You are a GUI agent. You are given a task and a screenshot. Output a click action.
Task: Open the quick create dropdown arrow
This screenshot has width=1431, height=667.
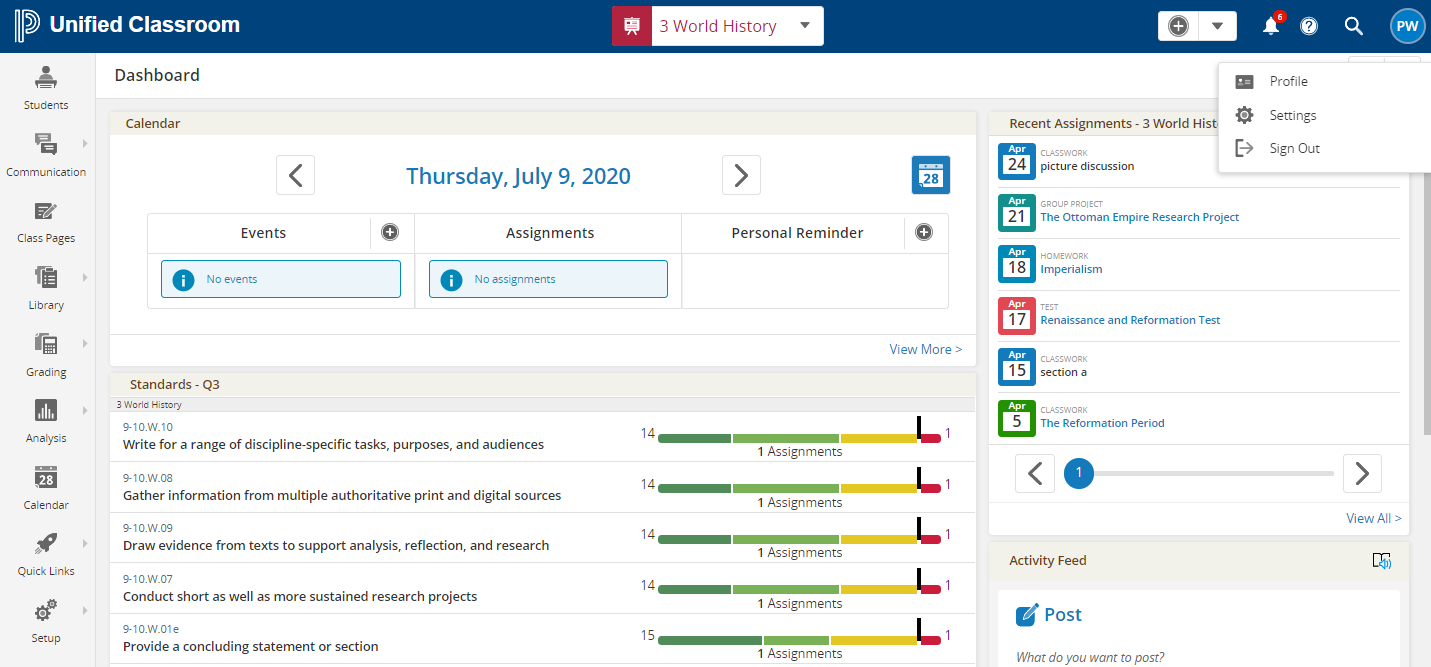[x=1217, y=25]
